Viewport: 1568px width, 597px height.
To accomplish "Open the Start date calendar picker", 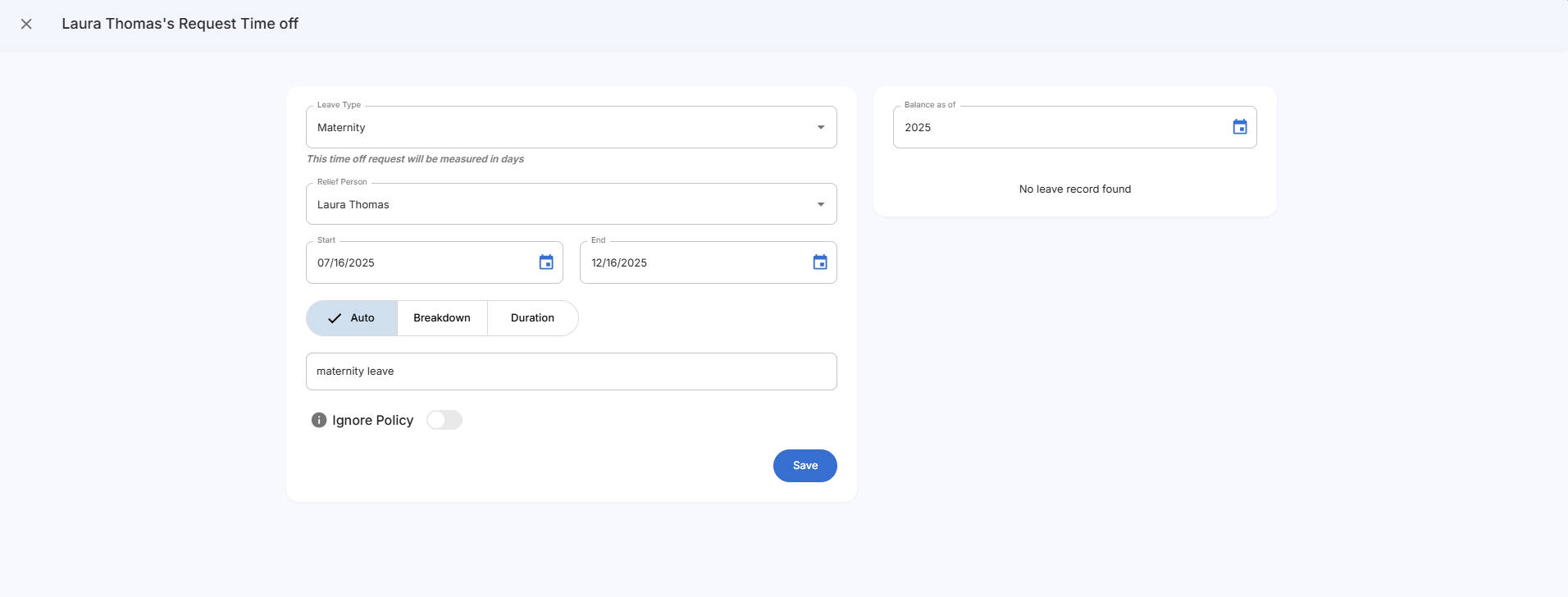I will tap(546, 262).
